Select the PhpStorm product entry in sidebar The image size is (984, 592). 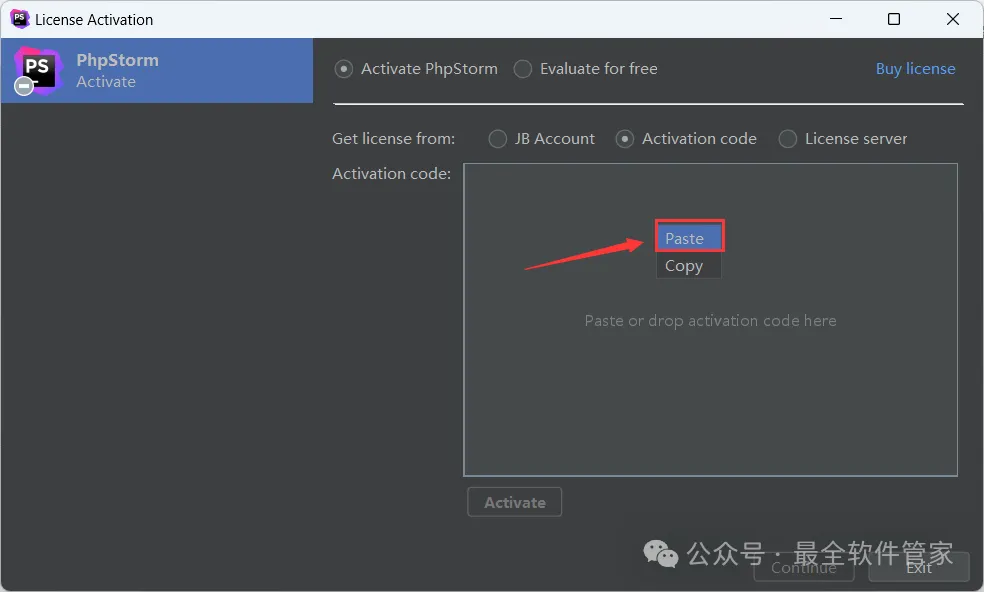click(157, 70)
